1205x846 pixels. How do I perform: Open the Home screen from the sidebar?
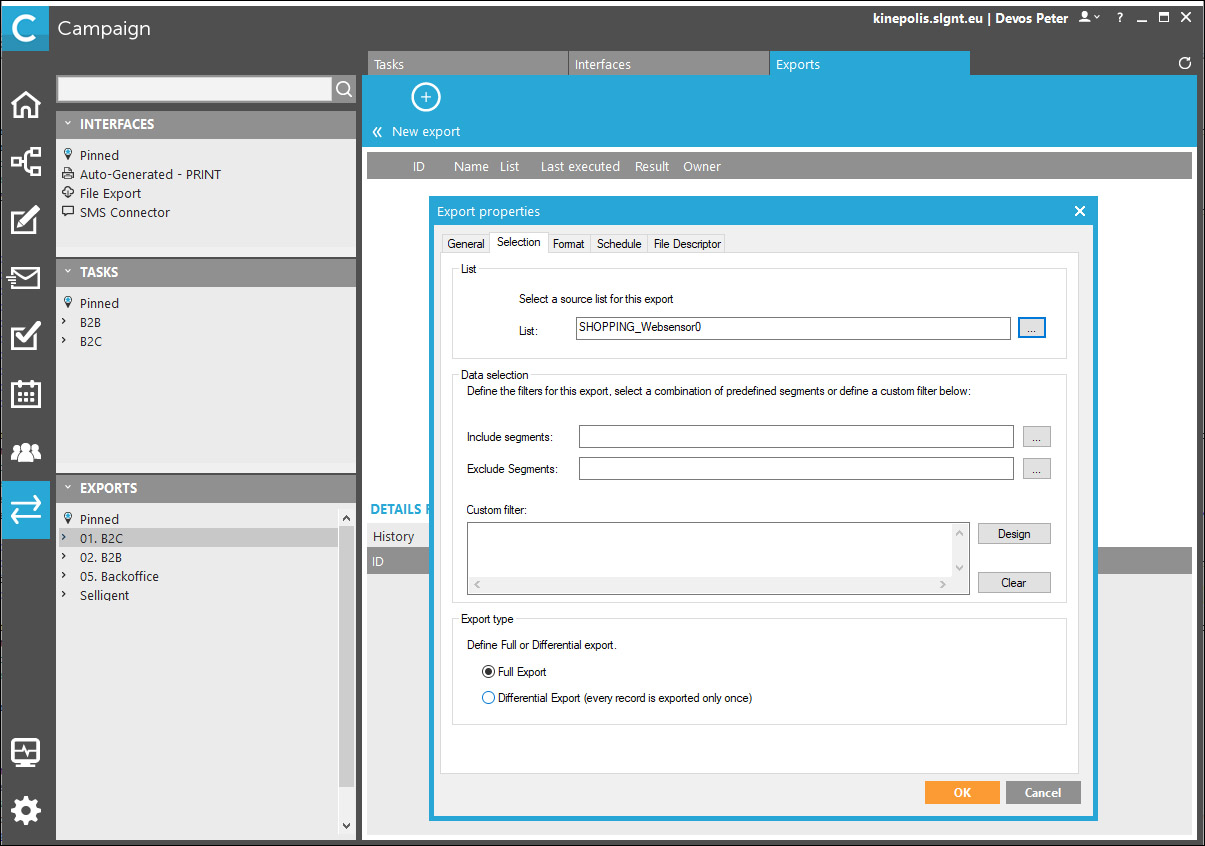click(x=25, y=105)
